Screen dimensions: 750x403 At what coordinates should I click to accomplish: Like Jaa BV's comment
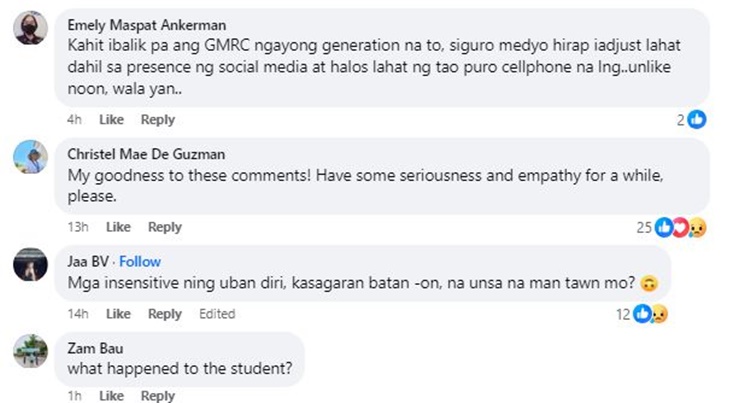tap(118, 314)
